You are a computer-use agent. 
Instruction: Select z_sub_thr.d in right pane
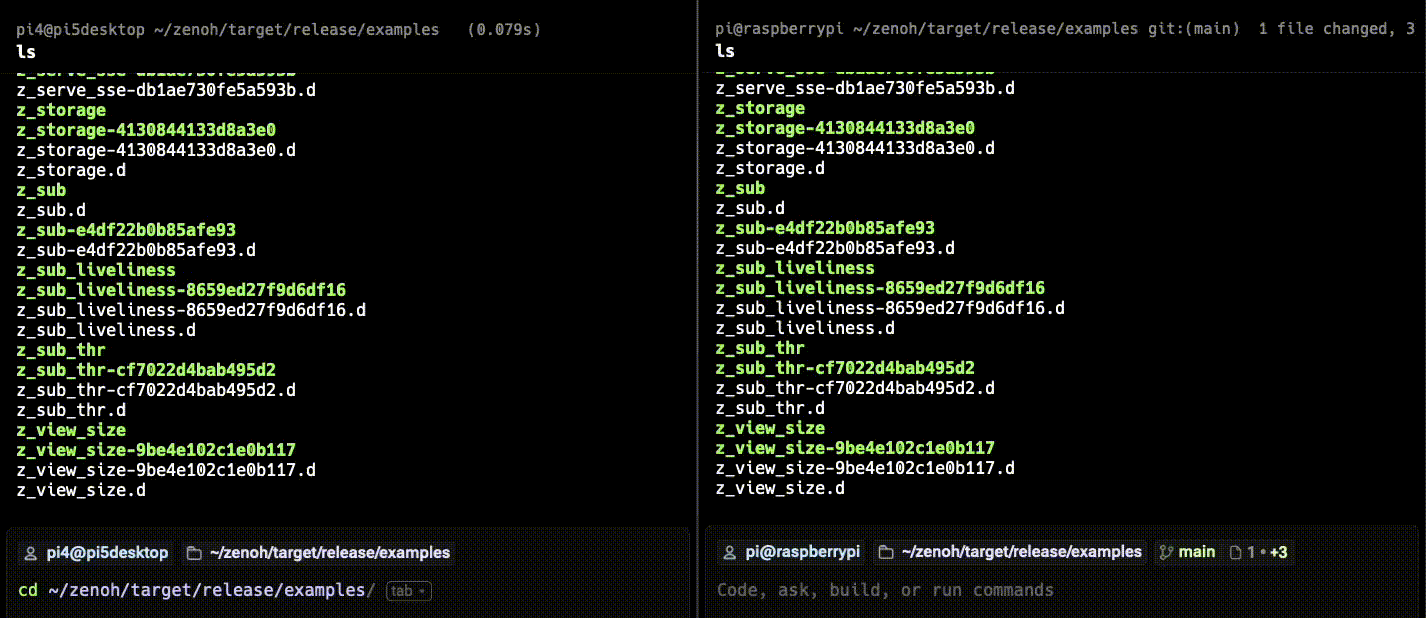770,408
